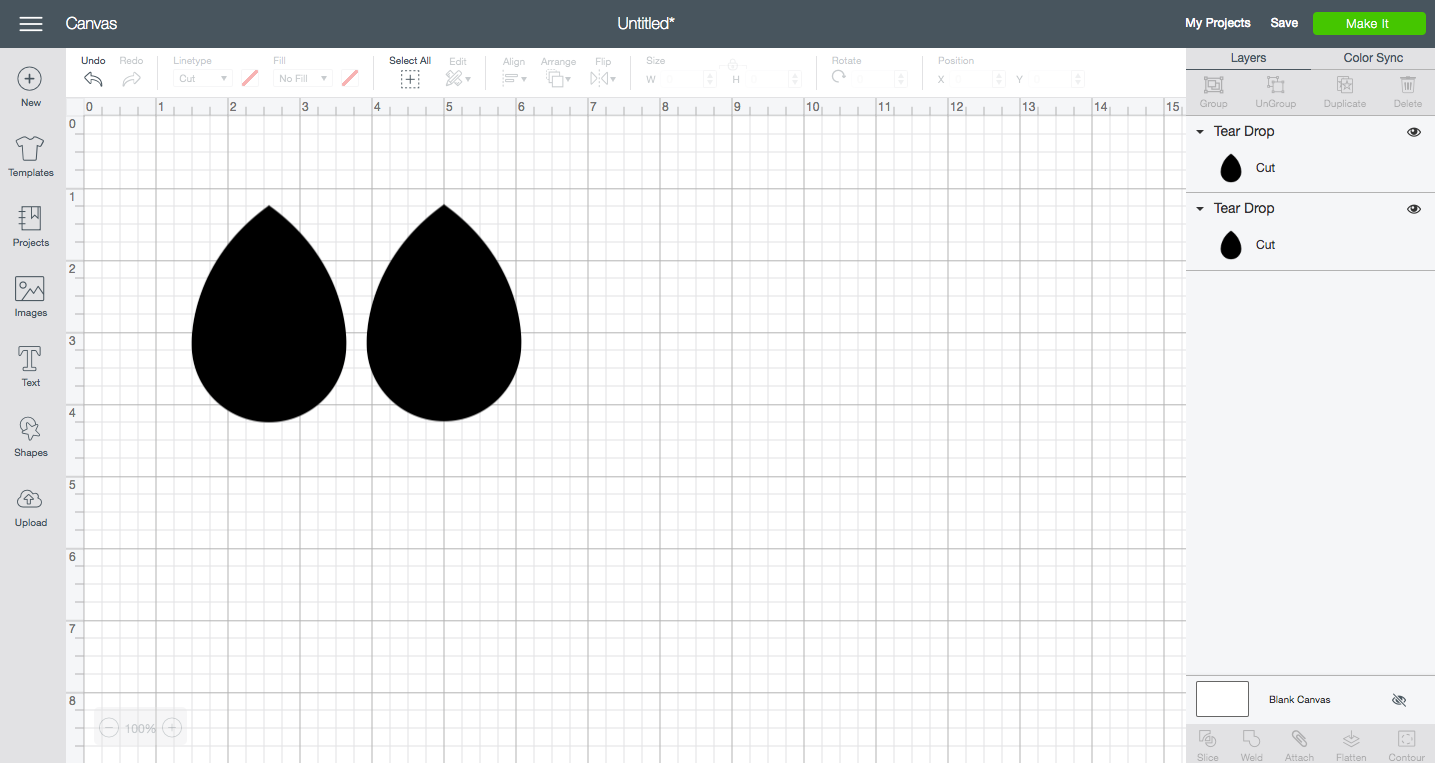Screen dimensions: 1435x763
Task: Select the right teardrop shape on canvas
Action: click(x=444, y=314)
